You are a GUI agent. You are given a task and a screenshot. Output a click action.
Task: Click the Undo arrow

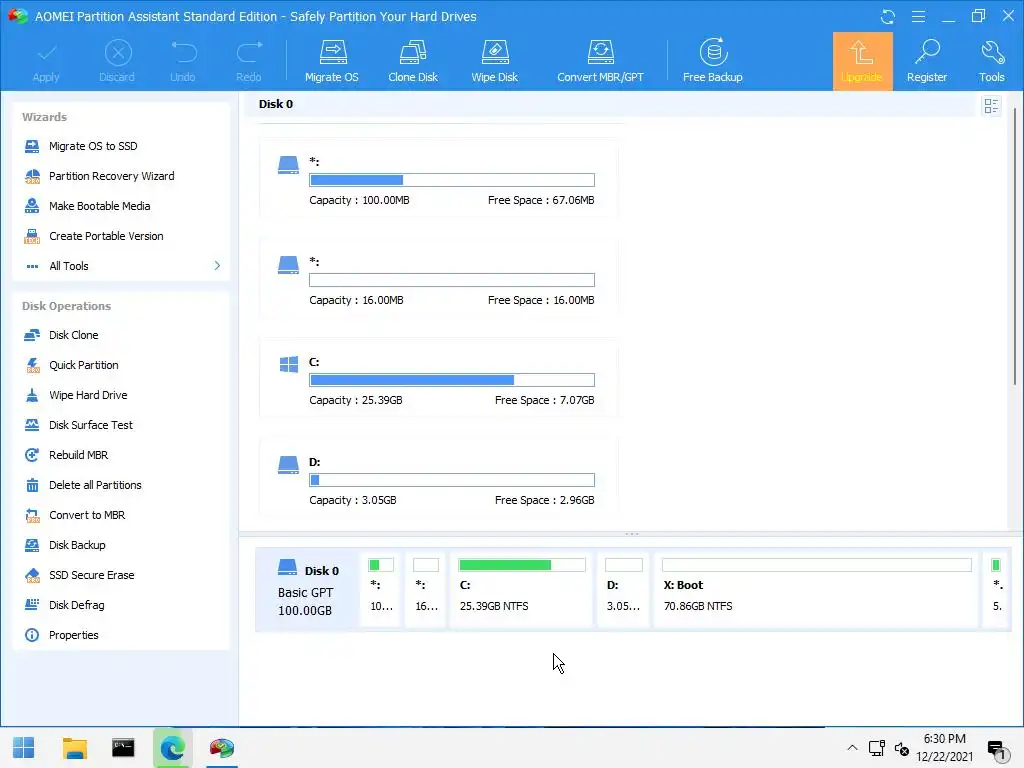click(x=183, y=61)
